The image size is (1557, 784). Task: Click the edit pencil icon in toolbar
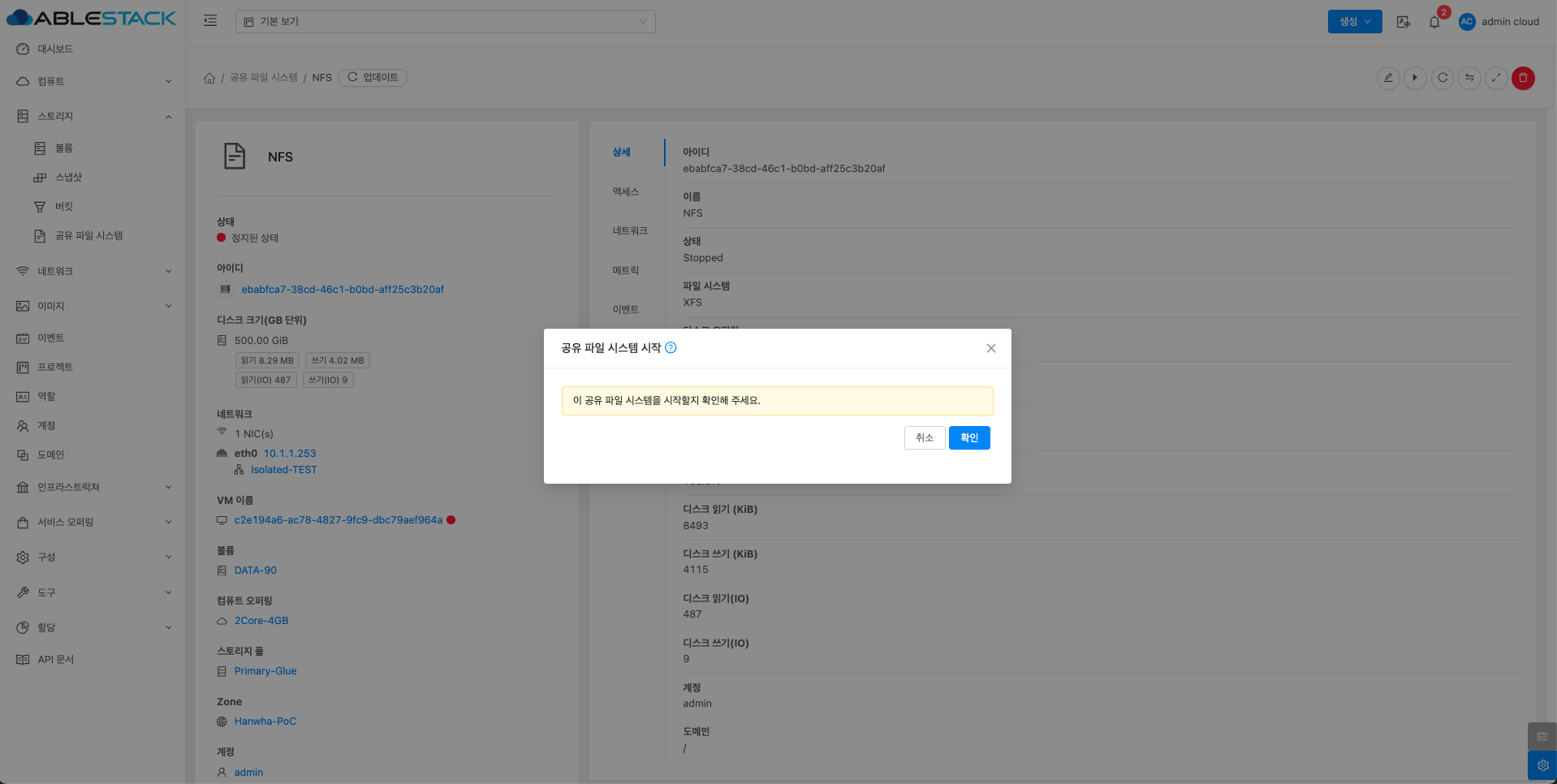(x=1388, y=78)
